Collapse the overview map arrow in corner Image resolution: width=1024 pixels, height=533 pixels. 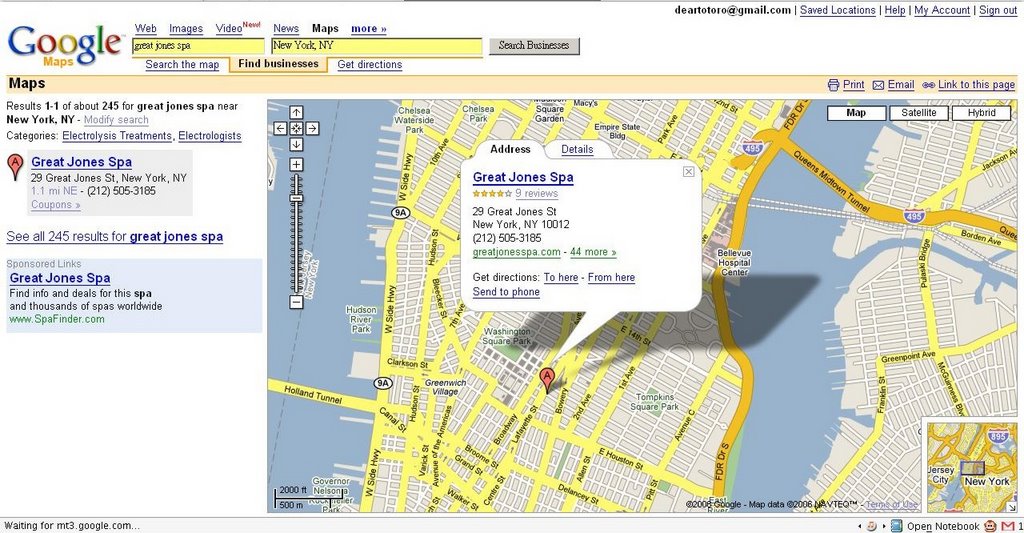tap(1011, 506)
